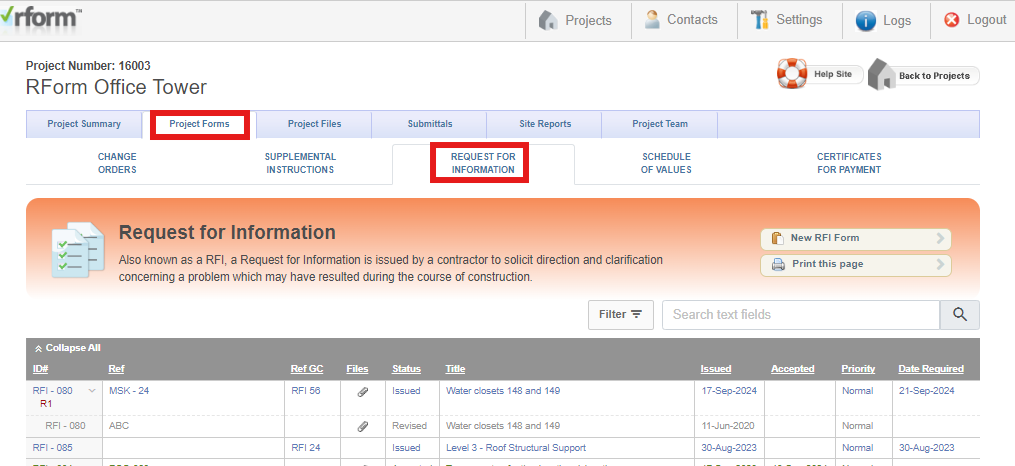
Task: Open issued 'Water closets 148 and 149' title
Action: (503, 391)
